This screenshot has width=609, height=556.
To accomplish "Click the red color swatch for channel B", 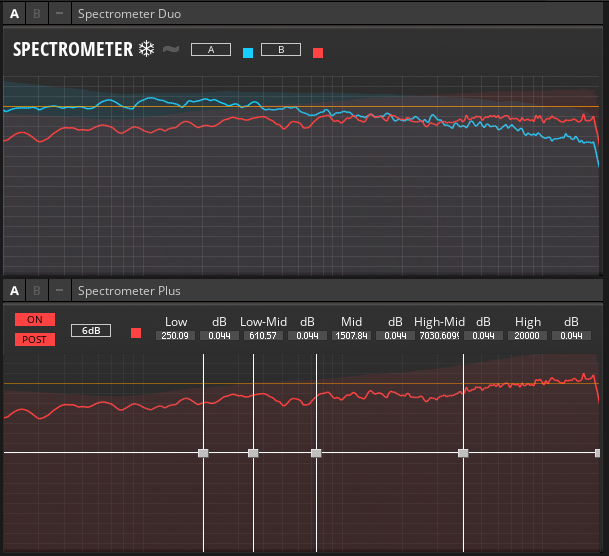I will pyautogui.click(x=318, y=53).
